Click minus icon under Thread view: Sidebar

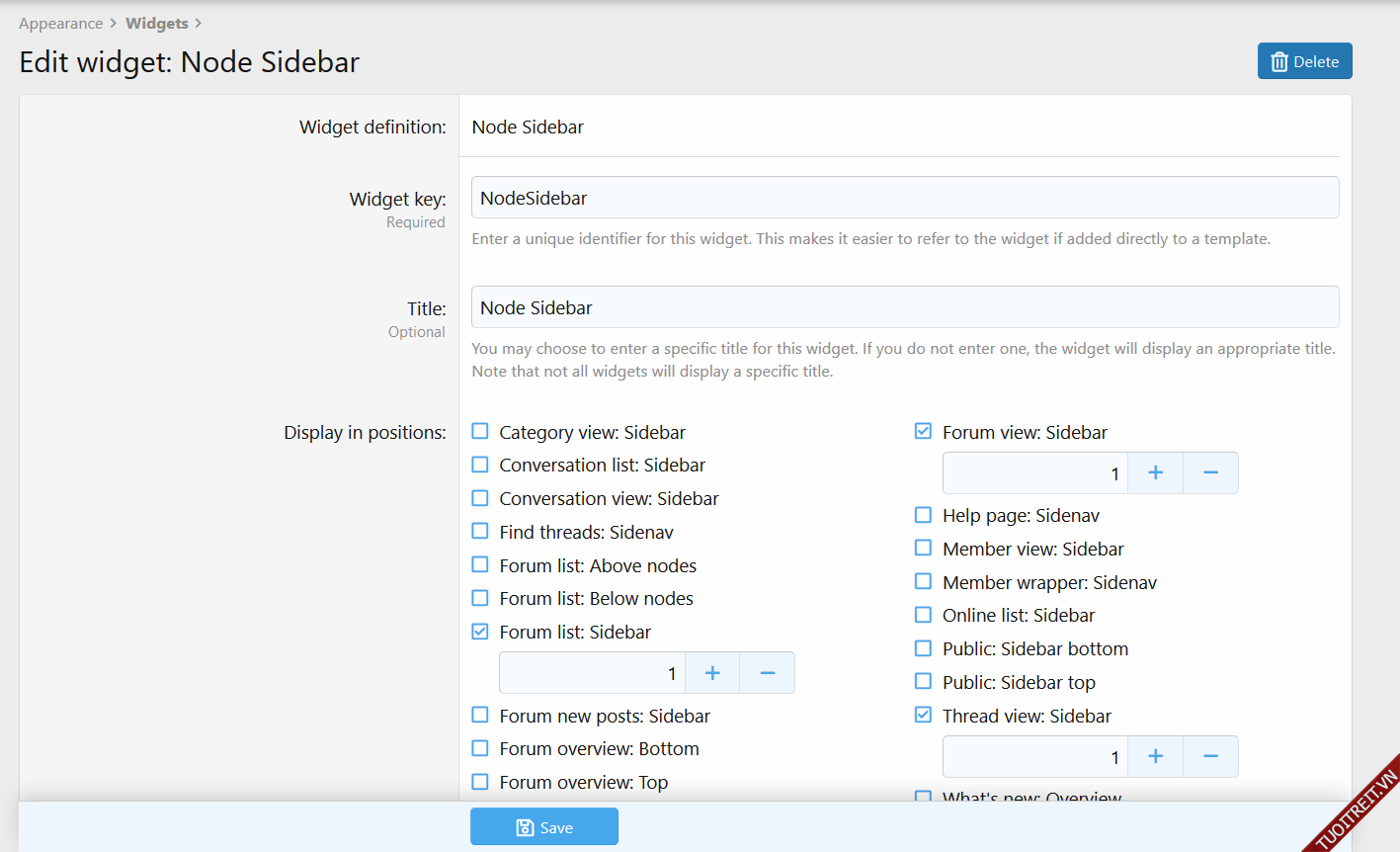1210,757
